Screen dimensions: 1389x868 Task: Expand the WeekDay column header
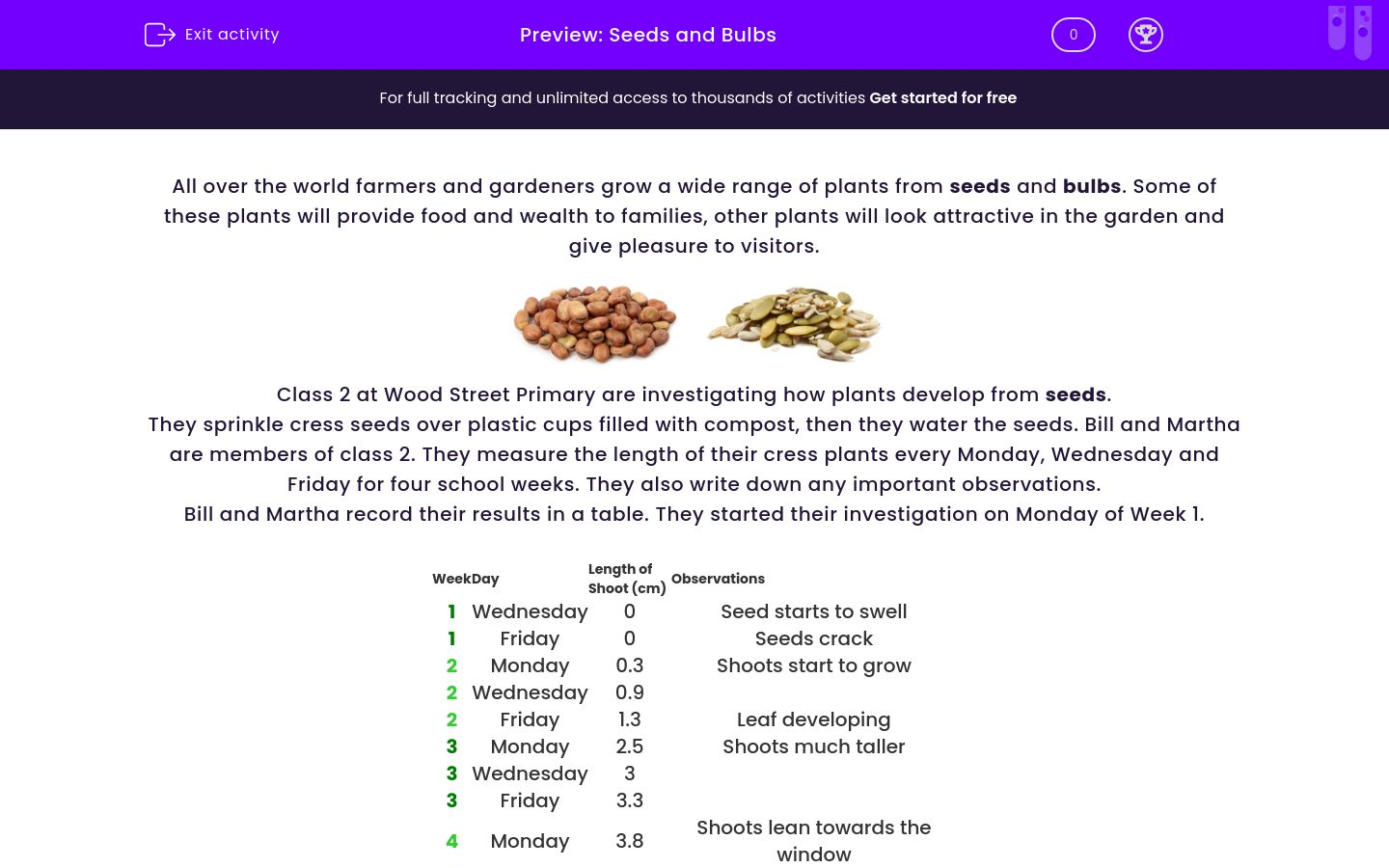click(466, 579)
